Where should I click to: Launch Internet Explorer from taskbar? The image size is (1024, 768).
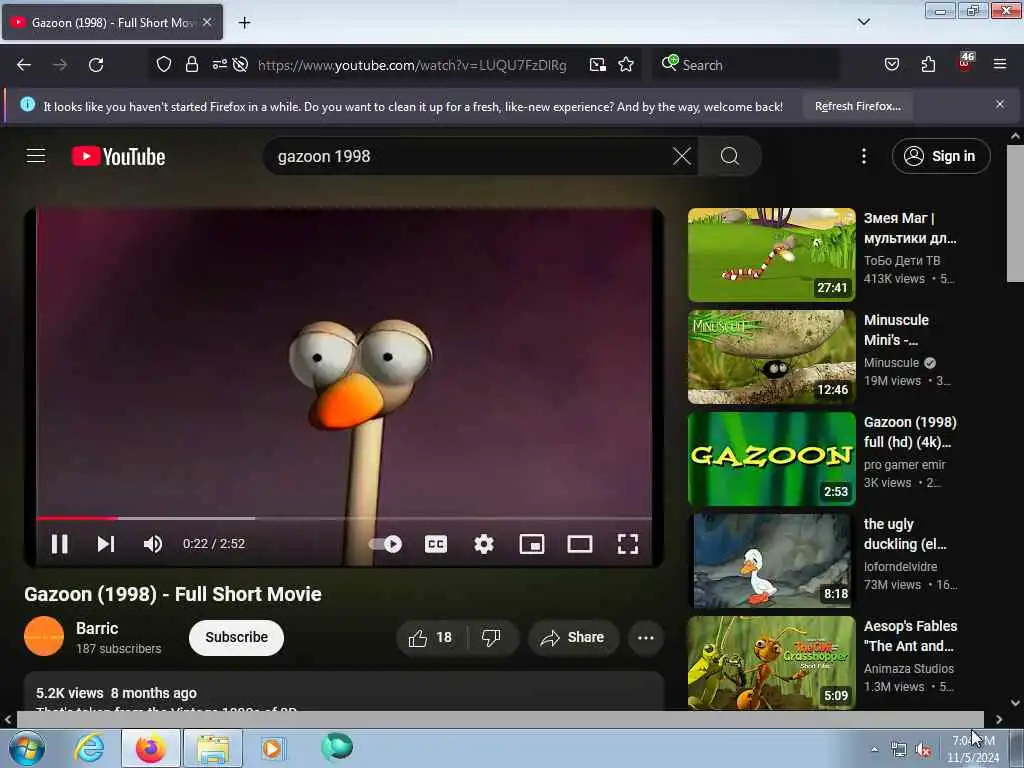coord(89,748)
